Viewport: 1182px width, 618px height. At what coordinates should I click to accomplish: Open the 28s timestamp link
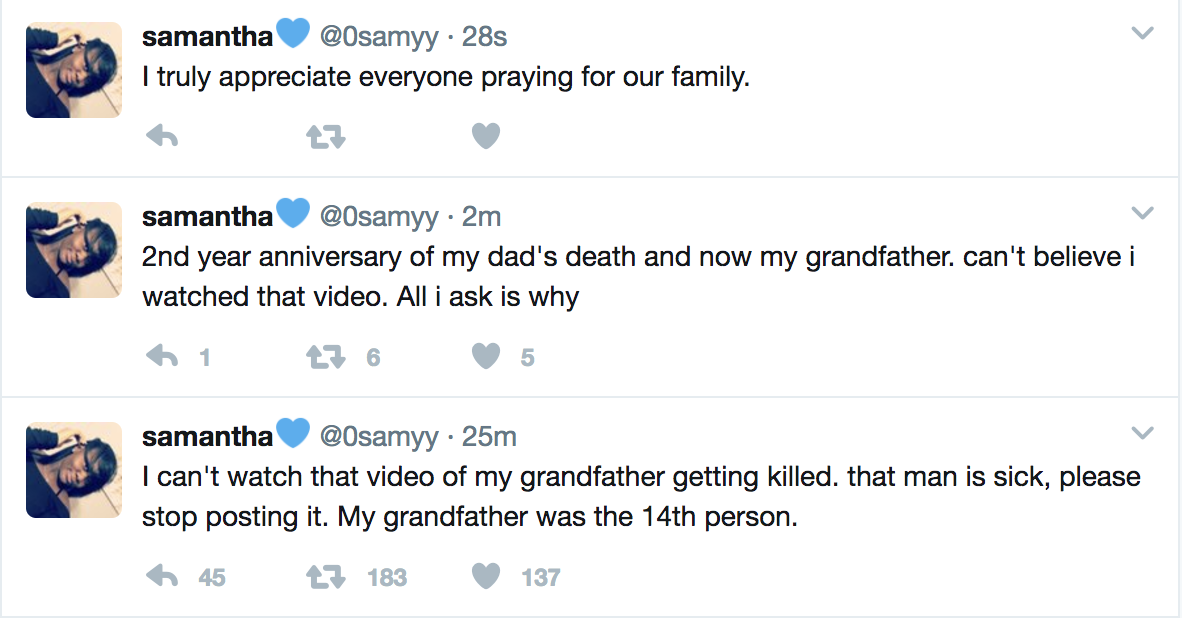pyautogui.click(x=484, y=37)
